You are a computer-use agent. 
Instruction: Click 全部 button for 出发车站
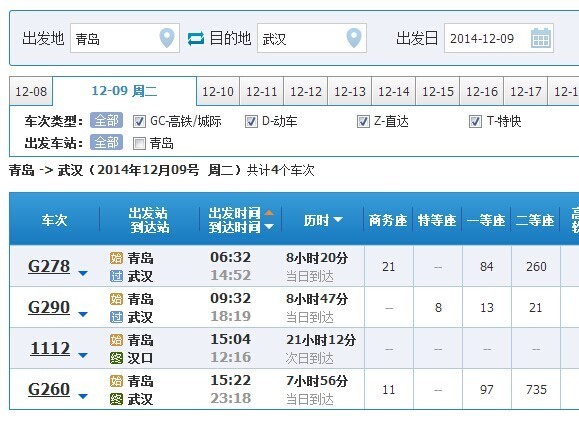pyautogui.click(x=106, y=143)
